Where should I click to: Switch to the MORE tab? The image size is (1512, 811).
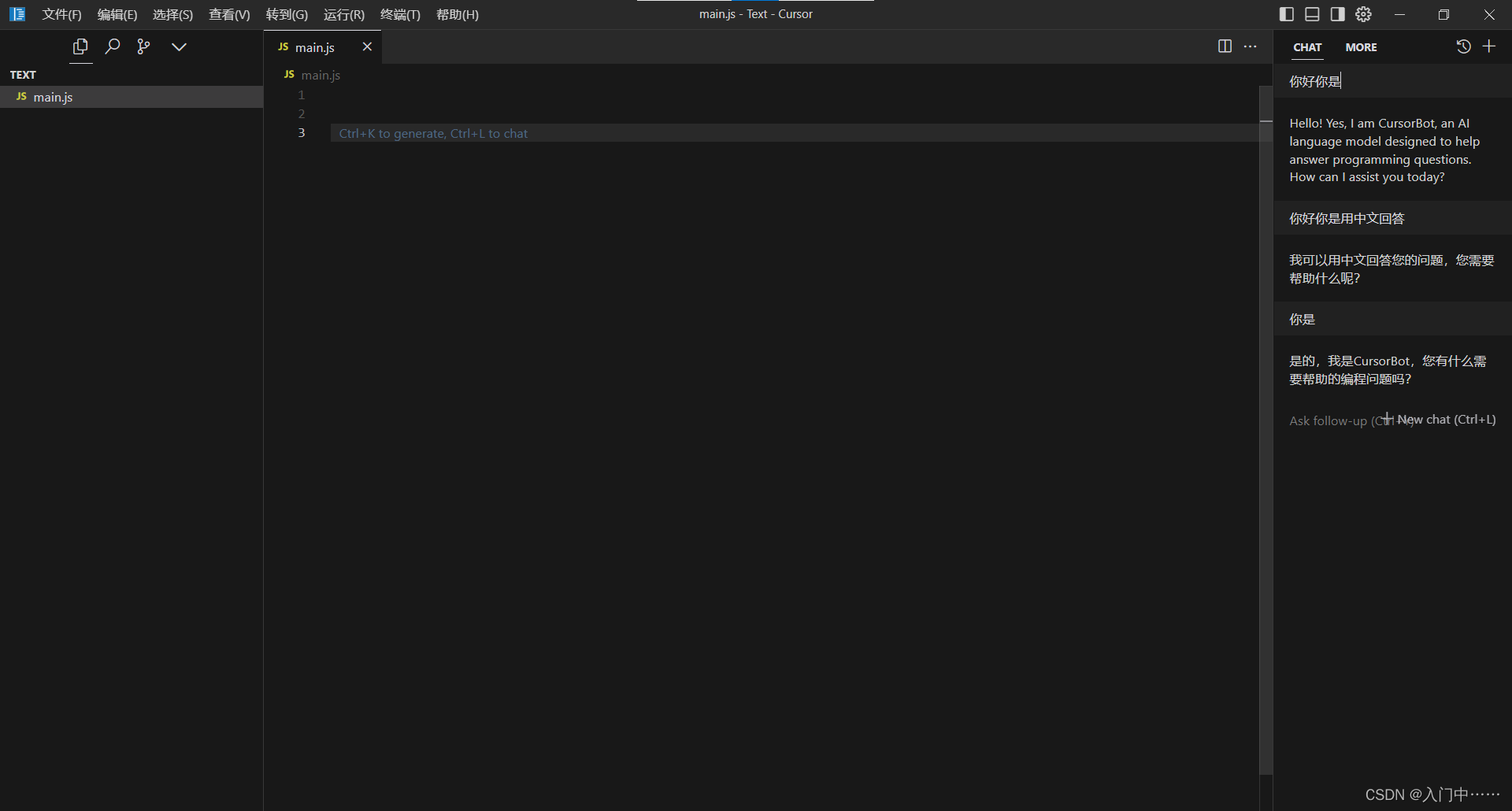pos(1361,47)
